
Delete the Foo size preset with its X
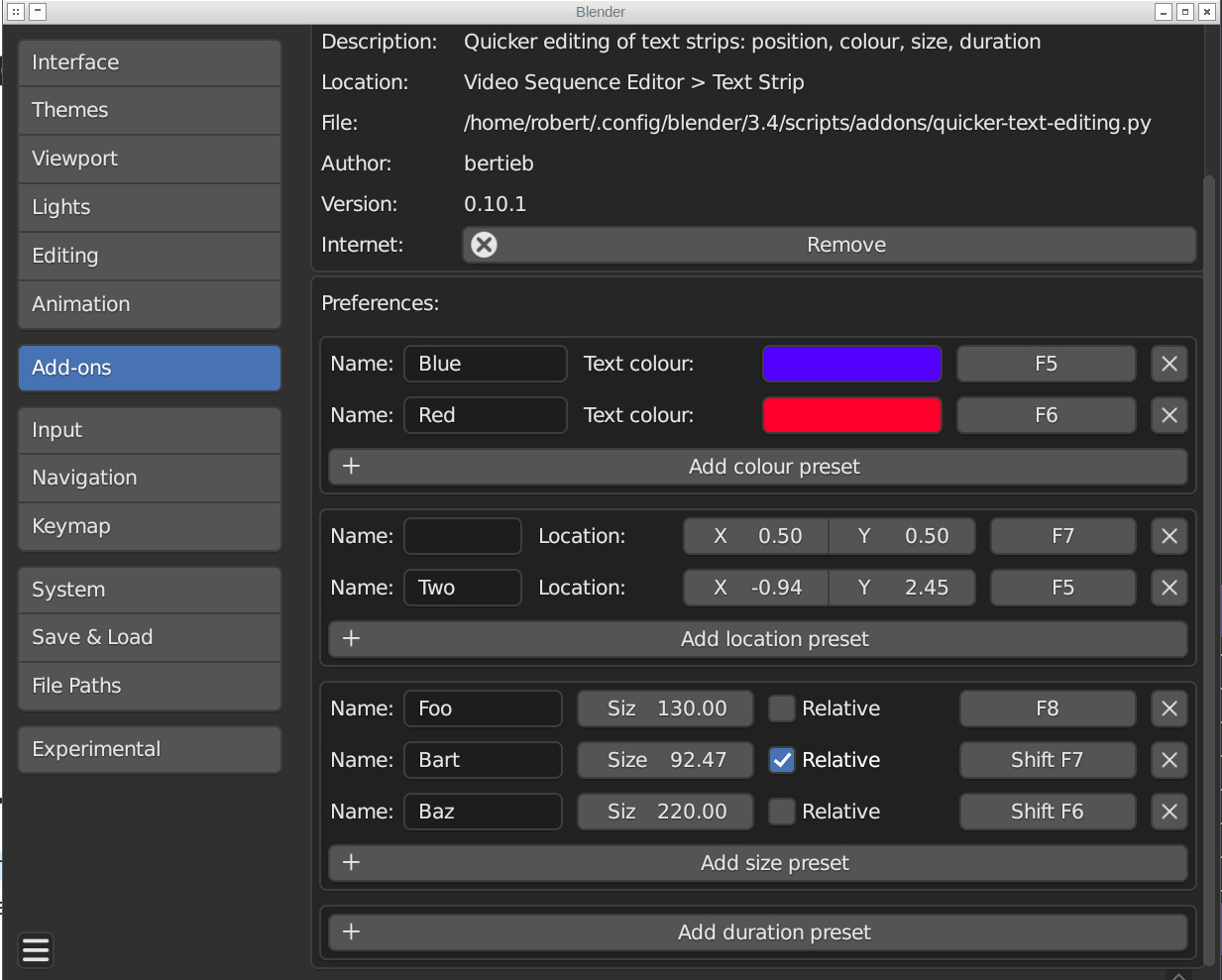(1169, 708)
